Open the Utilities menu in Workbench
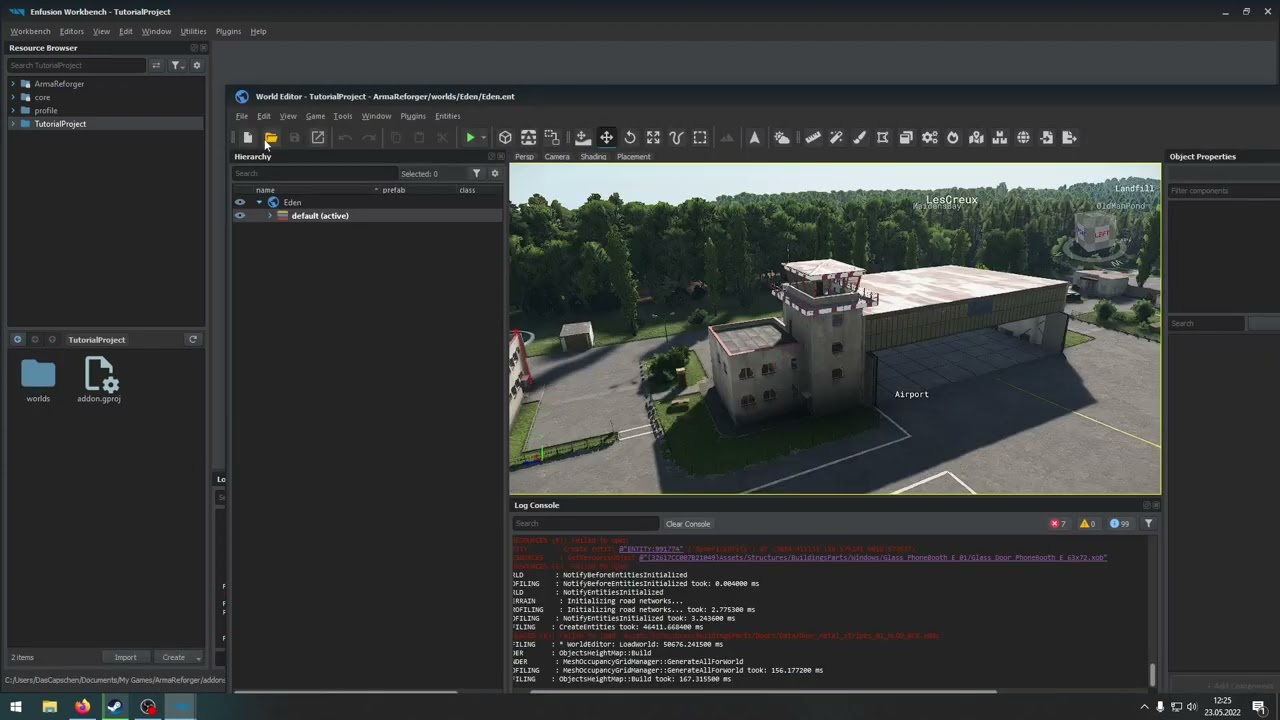This screenshot has width=1280, height=720. [x=193, y=31]
